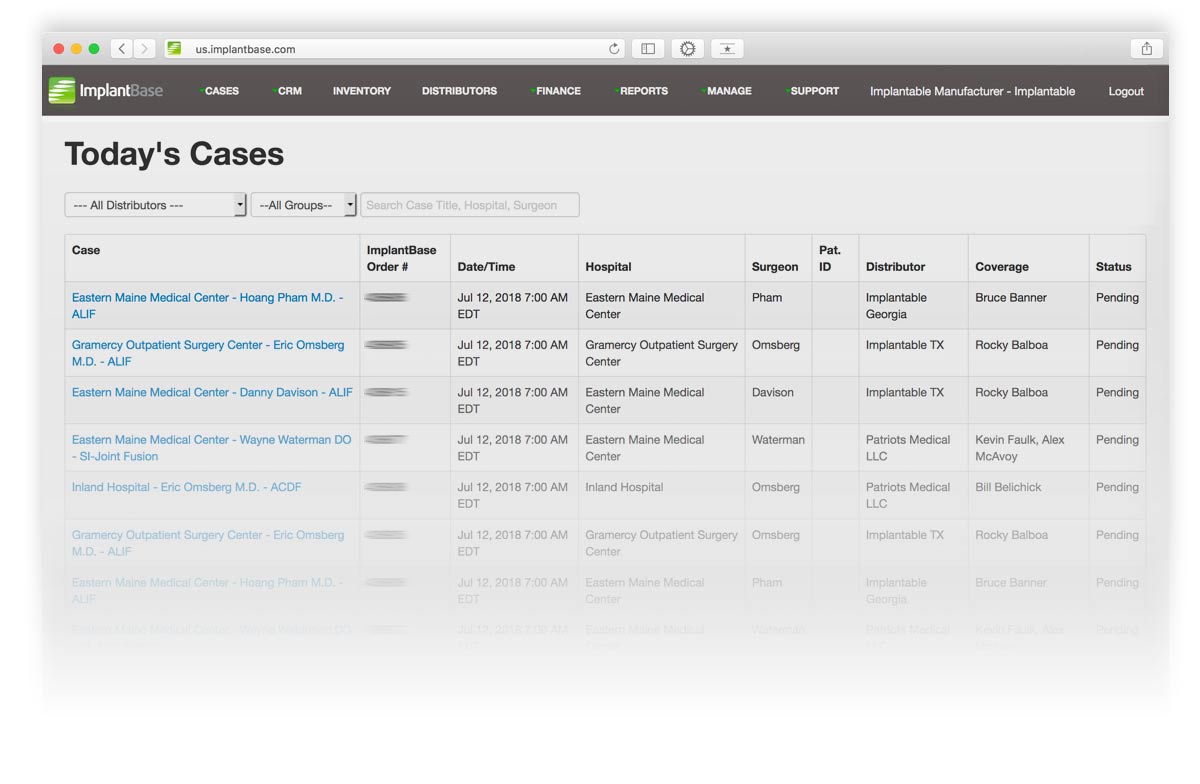This screenshot has height=784, width=1200.
Task: Click the Distributor column header
Action: click(895, 267)
